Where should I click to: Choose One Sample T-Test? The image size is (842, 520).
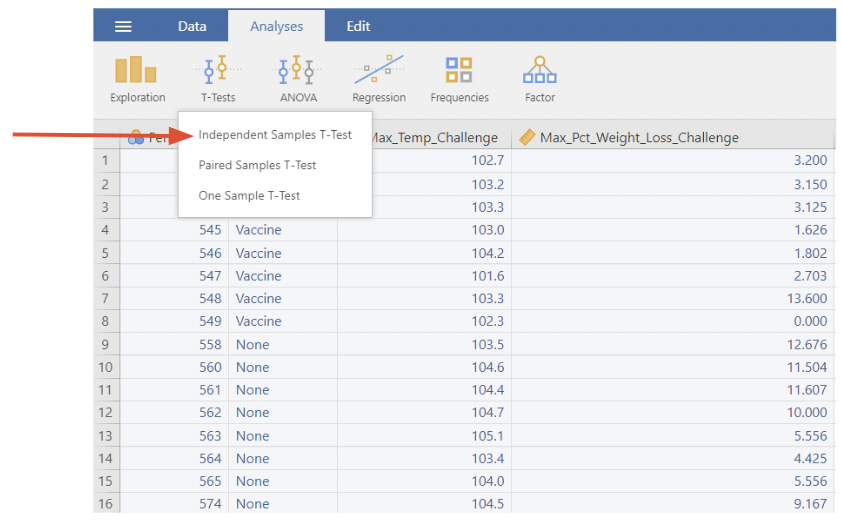click(249, 196)
